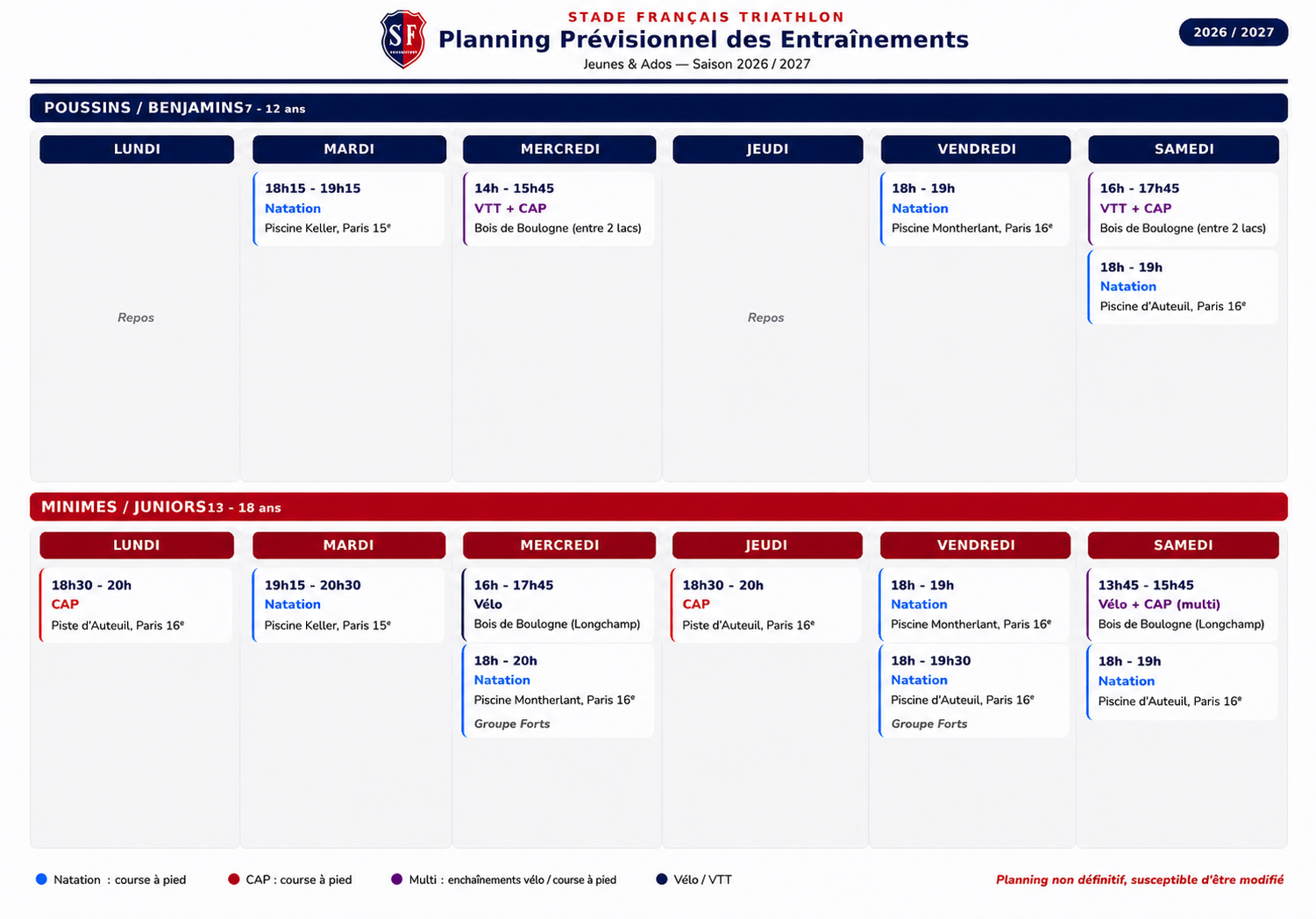Select the MARDI header in the Minimes section
This screenshot has width=1316, height=919.
coord(349,545)
